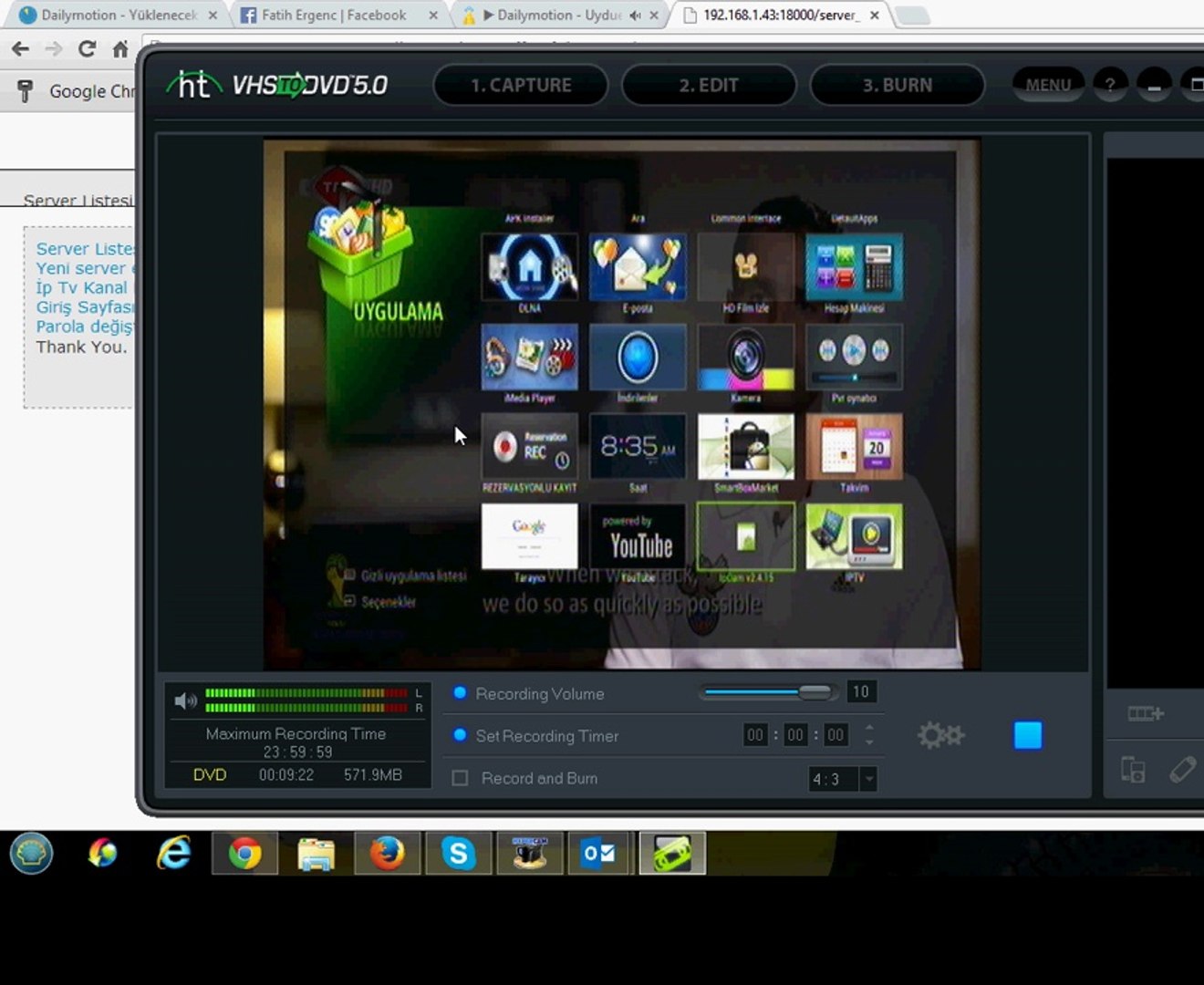
Task: Click the 571.9MB file size
Action: 373,775
